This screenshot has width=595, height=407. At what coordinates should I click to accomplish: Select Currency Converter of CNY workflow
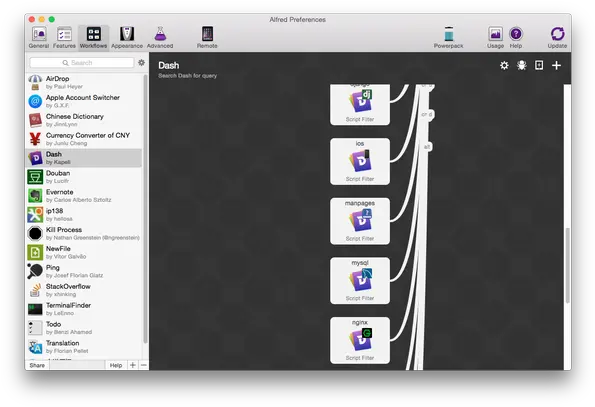(x=83, y=139)
